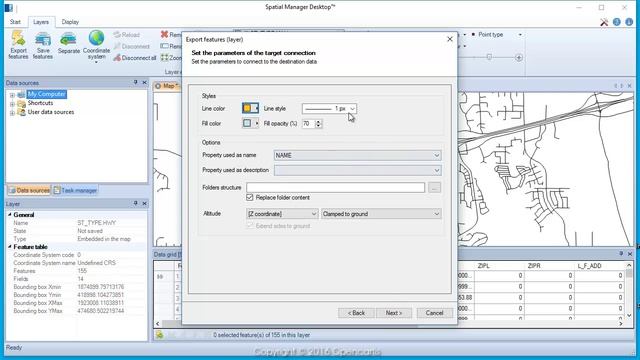The width and height of the screenshot is (640, 360).
Task: Close the Data grid panel
Action: point(630,254)
